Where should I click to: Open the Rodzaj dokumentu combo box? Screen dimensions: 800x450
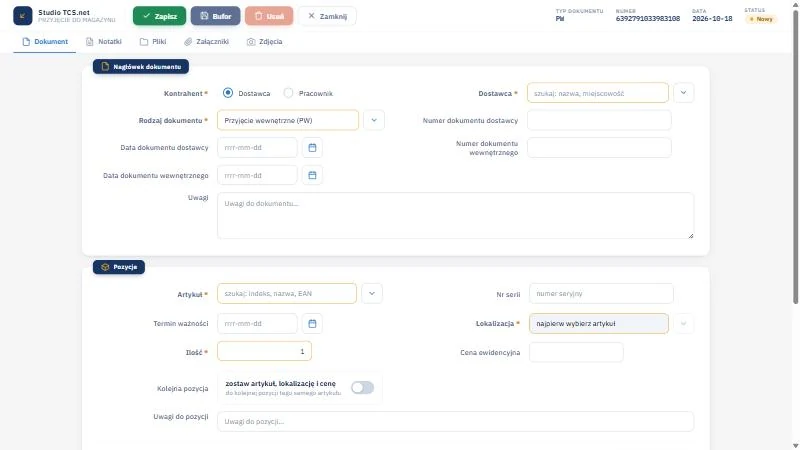288,120
